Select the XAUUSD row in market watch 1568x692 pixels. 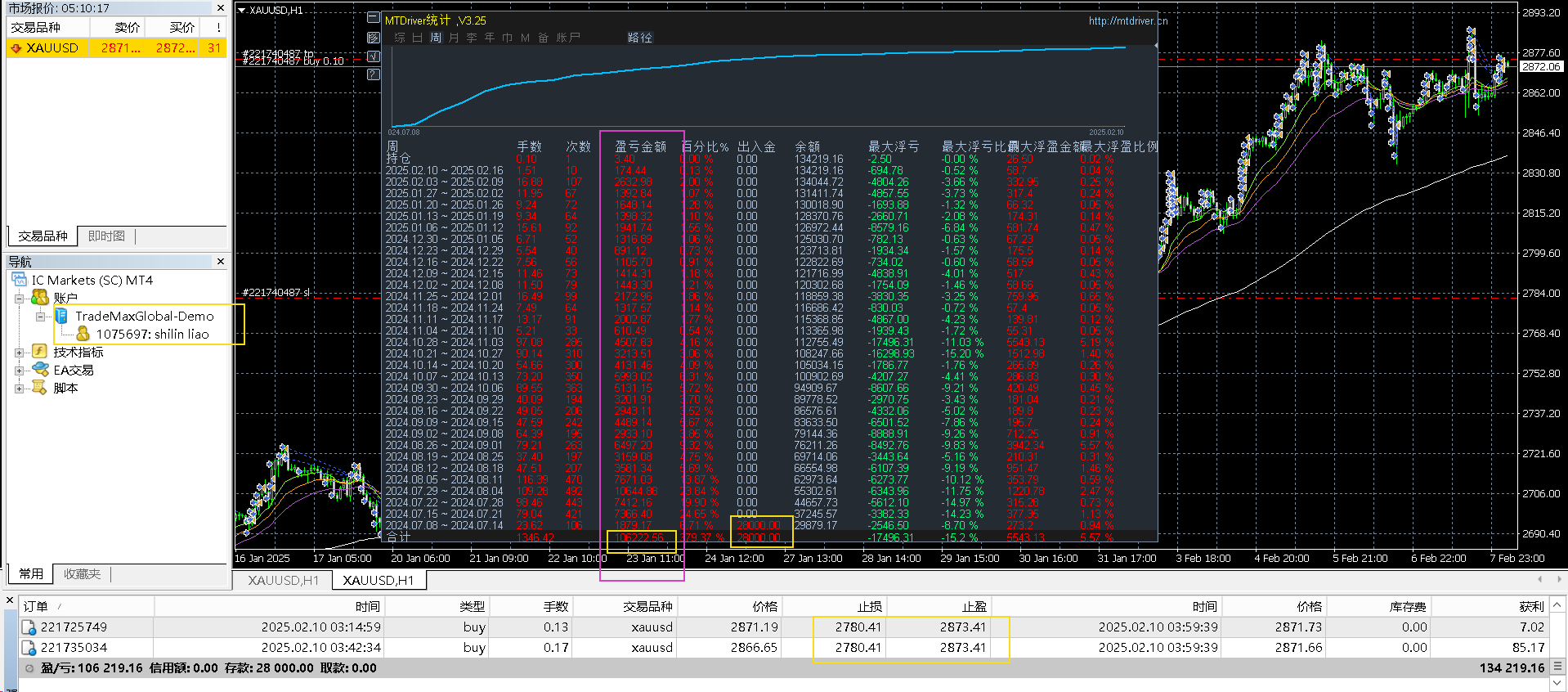pos(117,48)
